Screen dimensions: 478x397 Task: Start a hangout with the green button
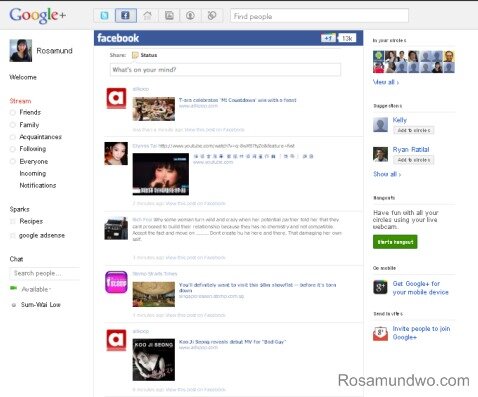point(395,242)
